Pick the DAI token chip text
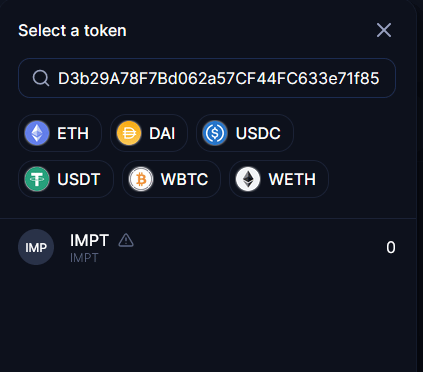Screen dimensions: 423x372 (x=162, y=133)
